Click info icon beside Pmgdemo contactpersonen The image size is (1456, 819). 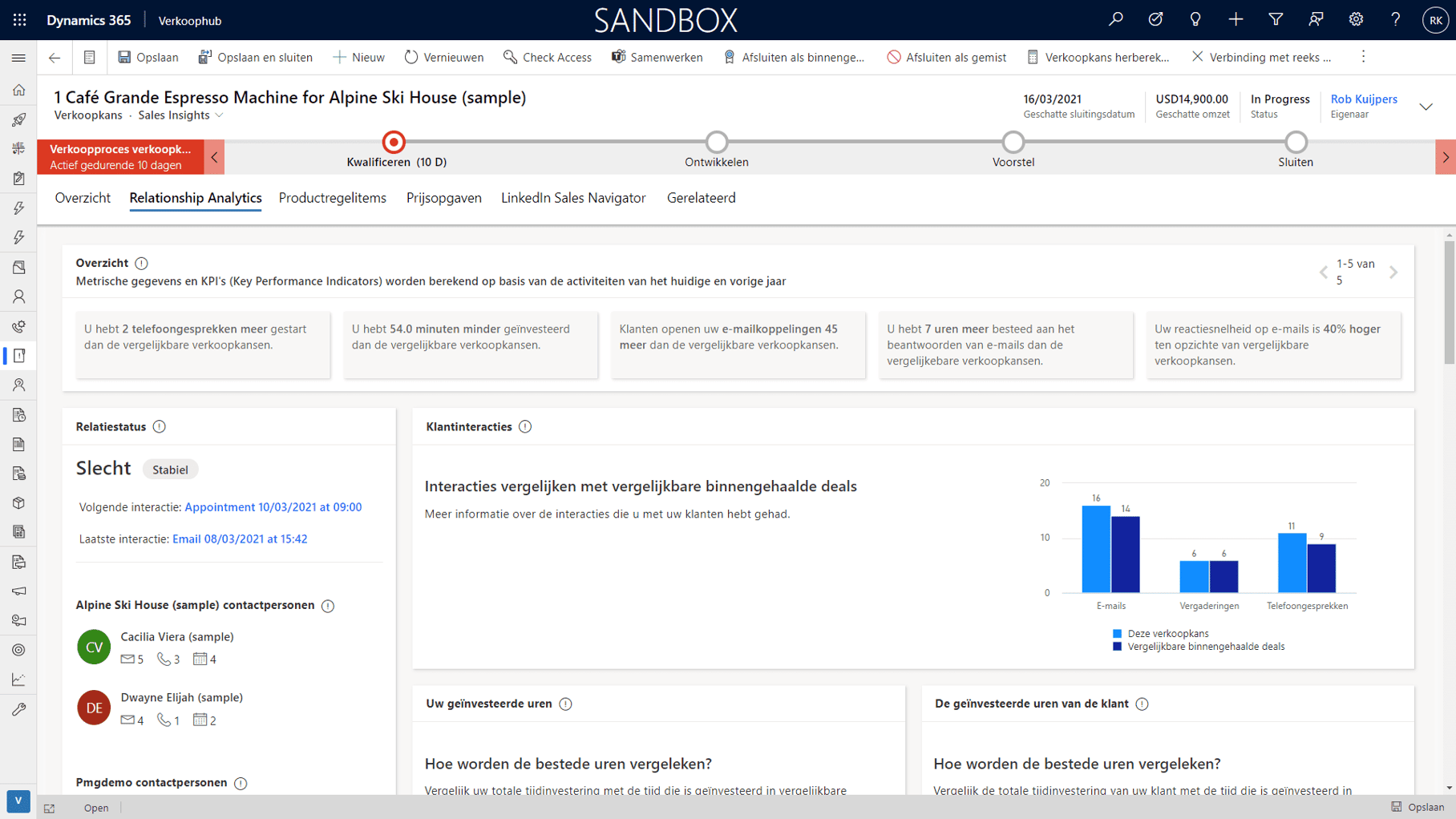coord(241,783)
